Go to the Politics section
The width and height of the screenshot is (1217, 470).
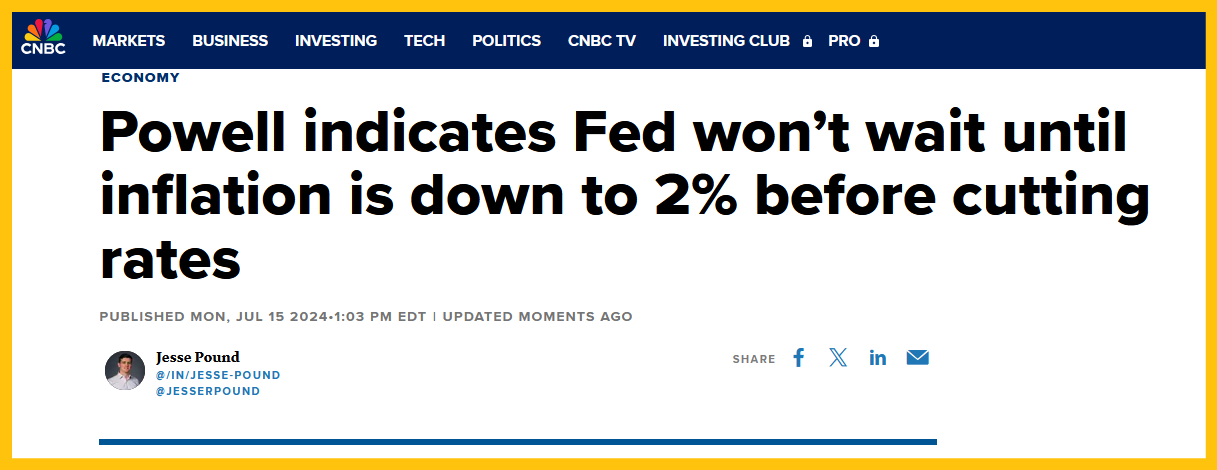pyautogui.click(x=506, y=41)
